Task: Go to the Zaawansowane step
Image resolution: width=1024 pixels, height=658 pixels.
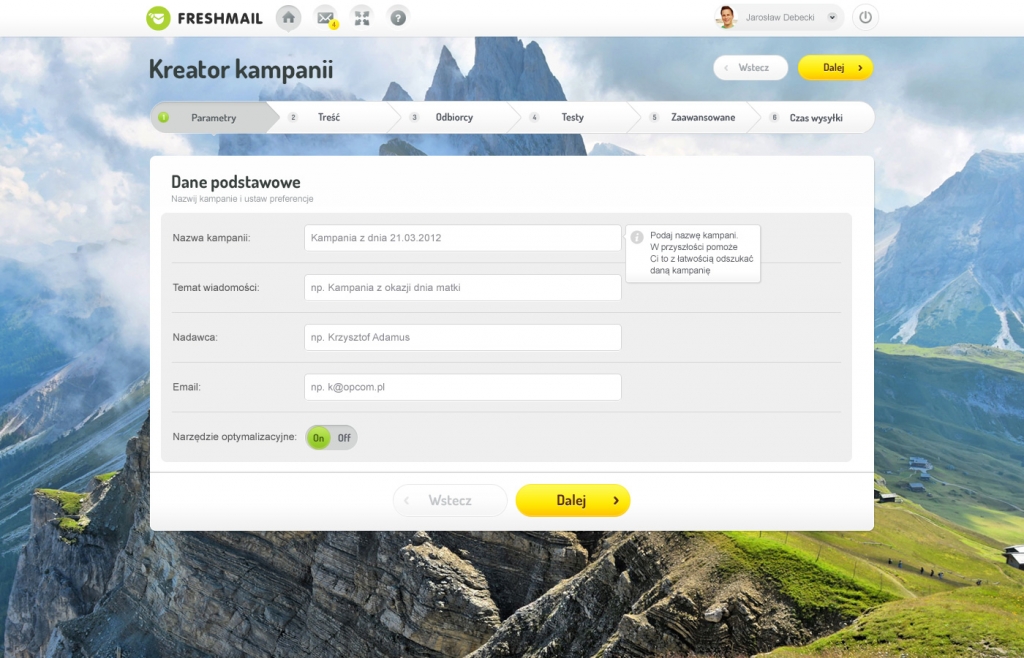Action: tap(703, 117)
